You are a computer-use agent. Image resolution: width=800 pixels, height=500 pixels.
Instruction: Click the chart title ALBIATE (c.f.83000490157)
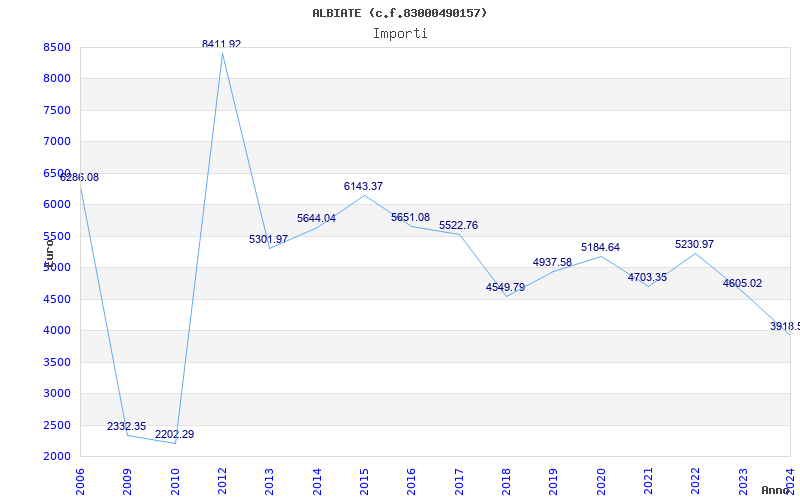point(399,13)
